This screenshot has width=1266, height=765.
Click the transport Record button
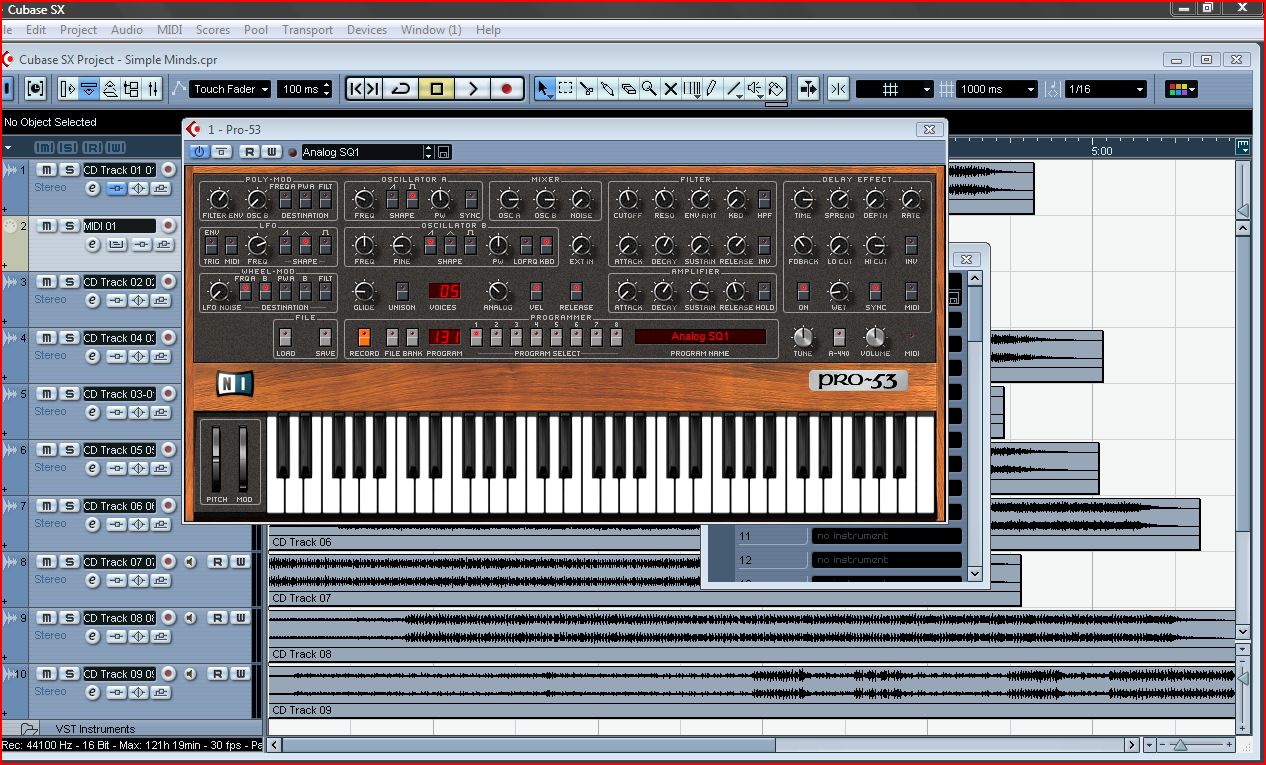[x=507, y=89]
